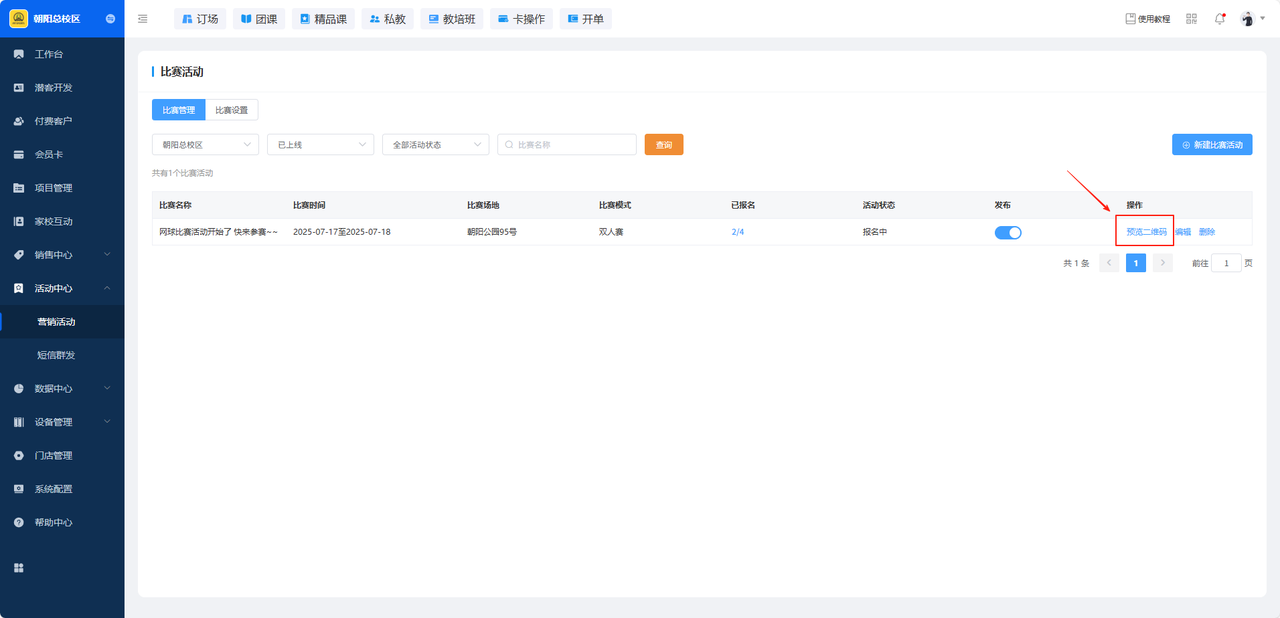Click the 预览二维码 link
Image resolution: width=1280 pixels, height=618 pixels.
[1146, 232]
